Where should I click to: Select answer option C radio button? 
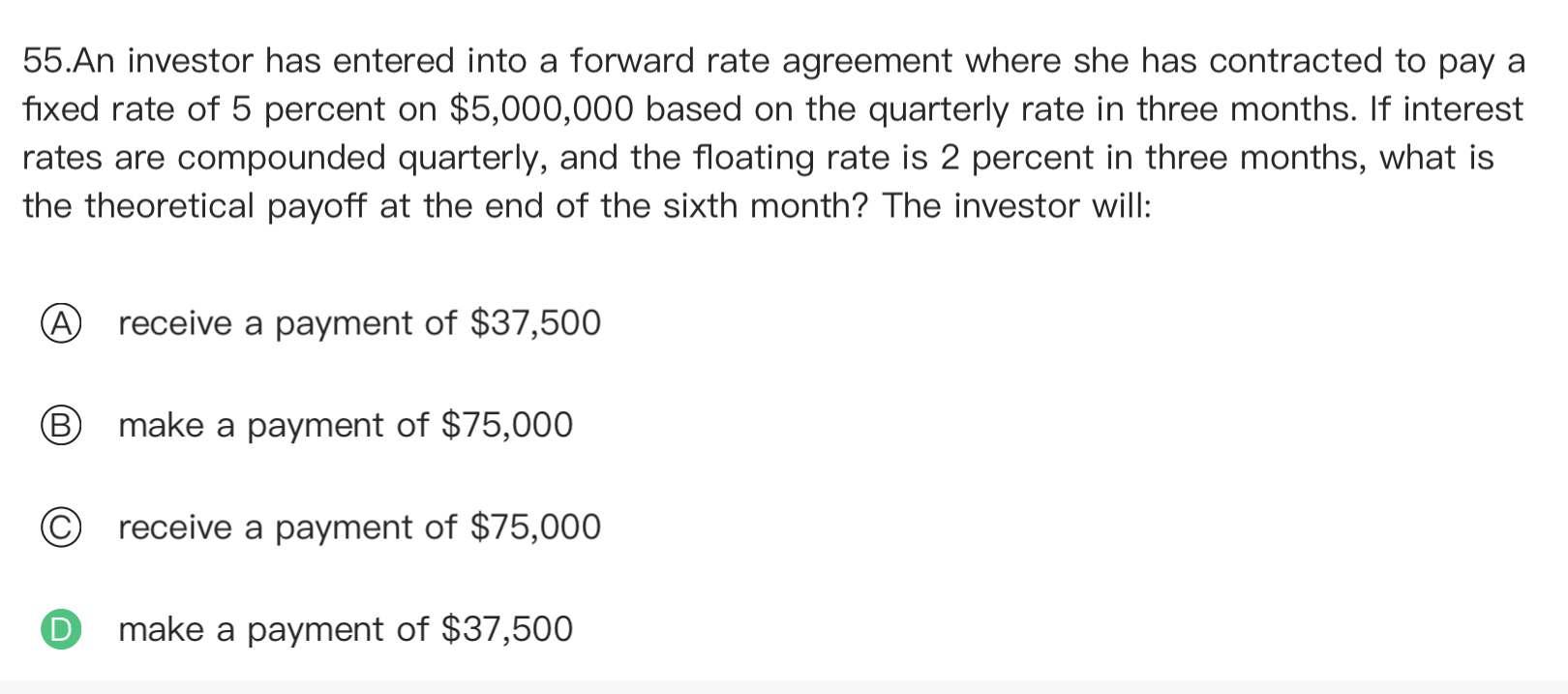61,528
